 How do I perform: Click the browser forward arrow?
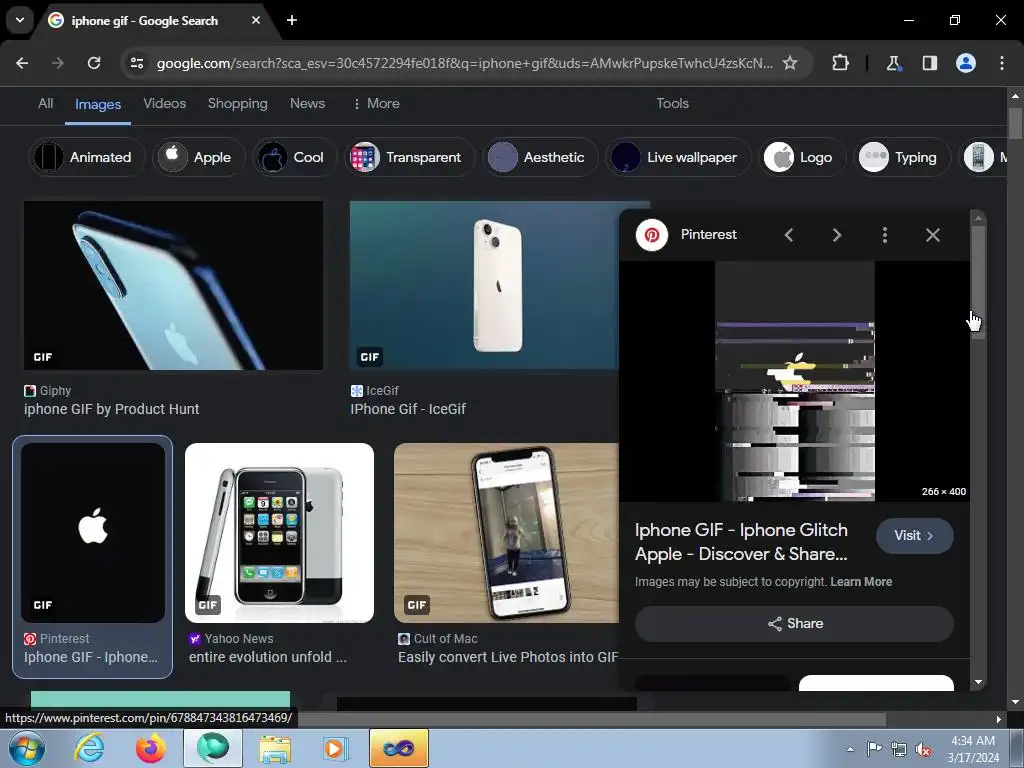point(58,63)
